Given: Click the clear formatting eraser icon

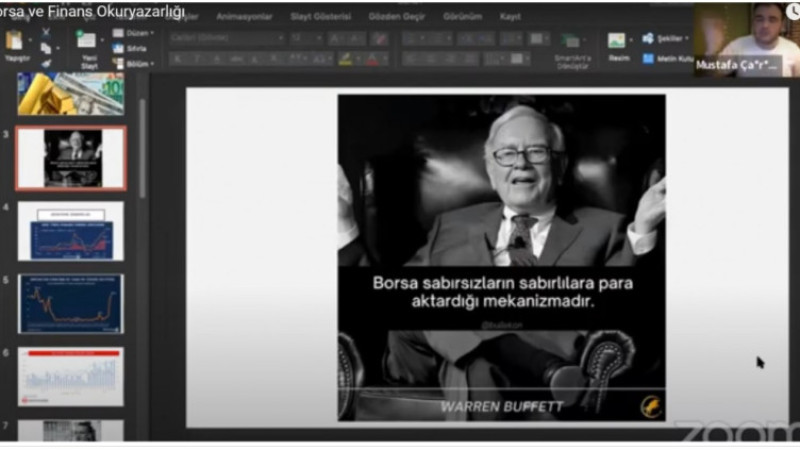Looking at the screenshot, I should click(x=380, y=38).
